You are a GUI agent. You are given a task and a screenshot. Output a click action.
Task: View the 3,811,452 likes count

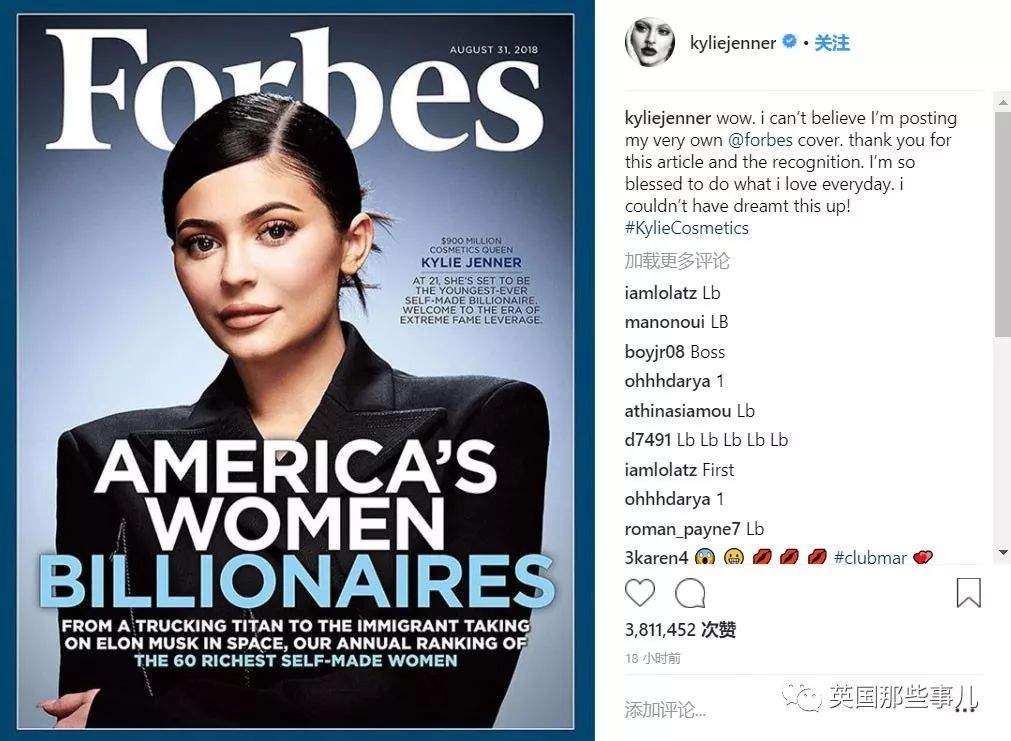click(x=680, y=629)
